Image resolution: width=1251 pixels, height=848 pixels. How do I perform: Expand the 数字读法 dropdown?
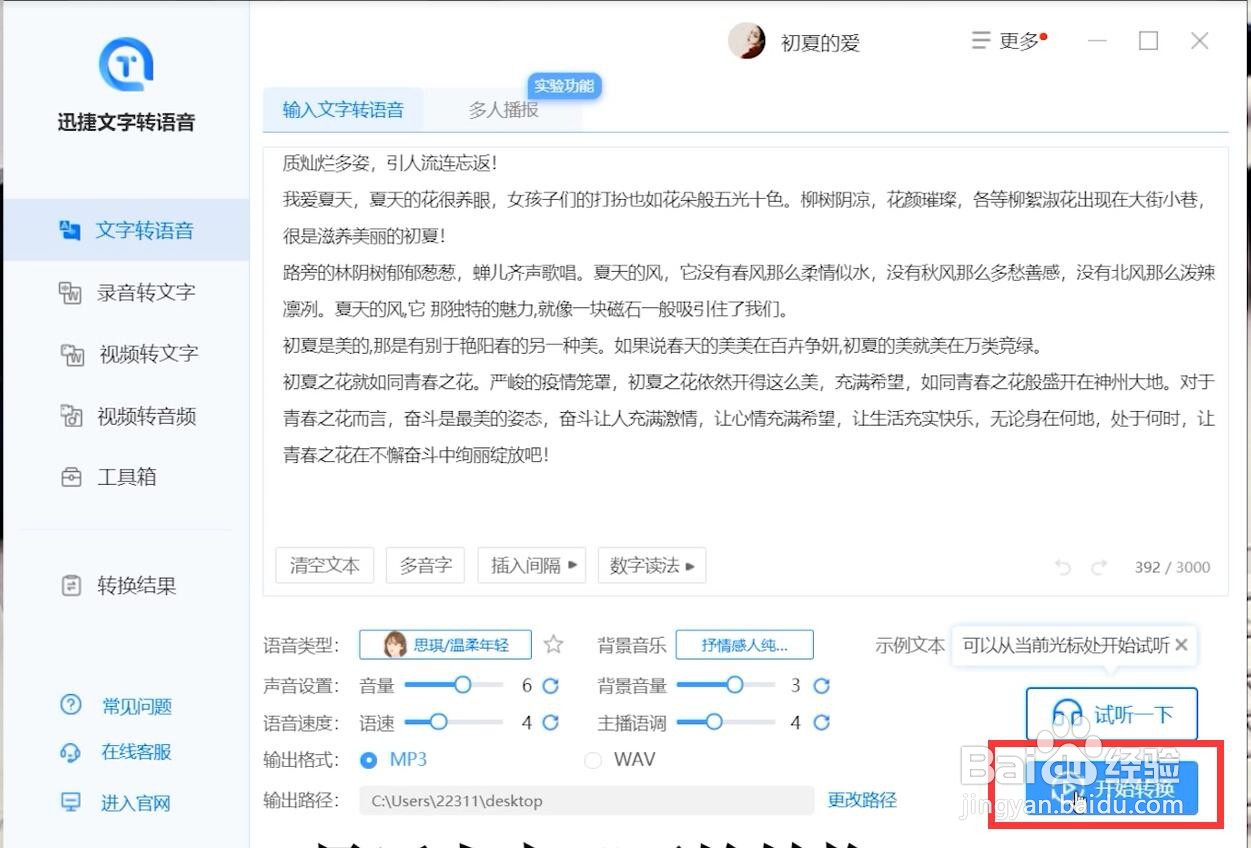(x=652, y=565)
